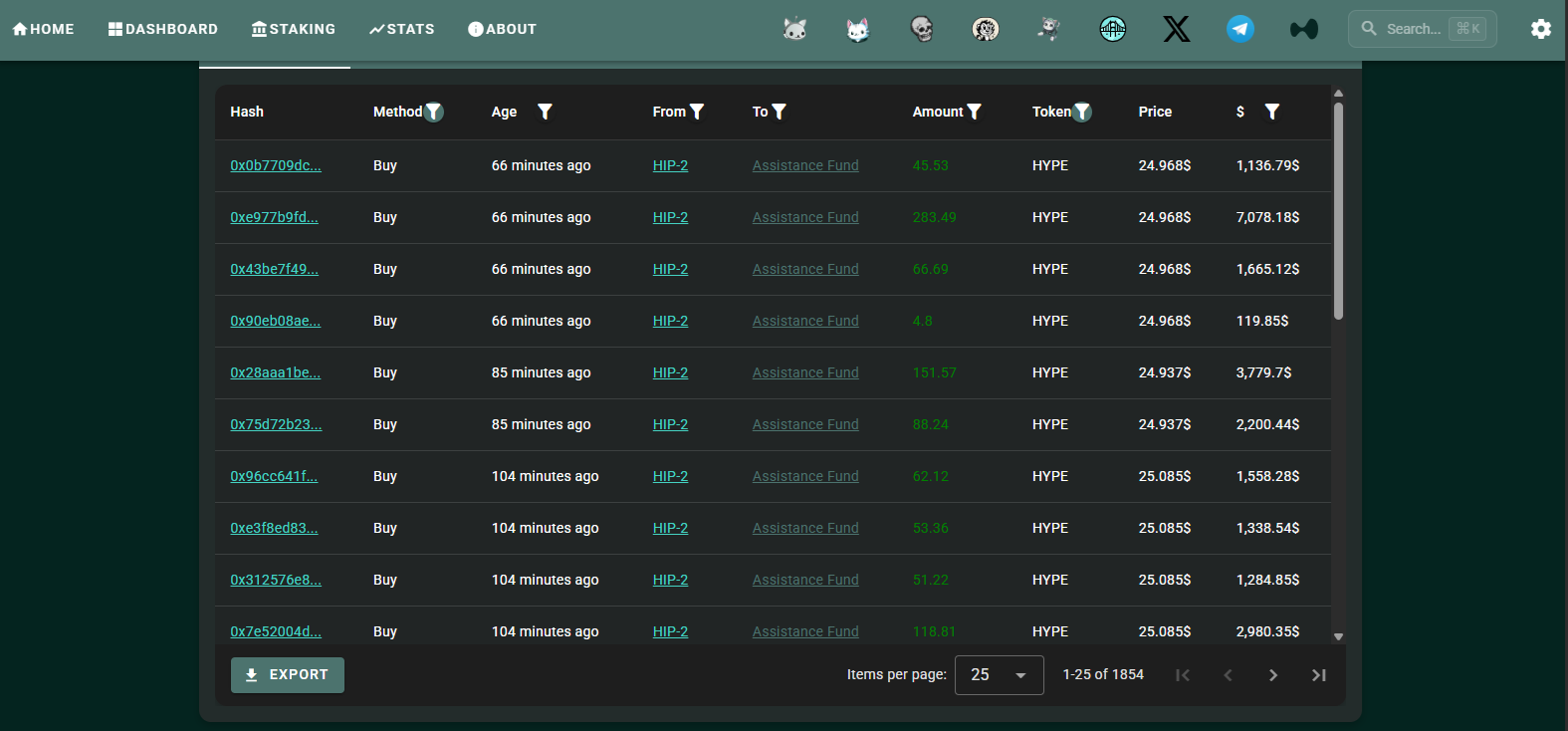Filter the From column
Viewport: 1568px width, 731px height.
(x=697, y=112)
